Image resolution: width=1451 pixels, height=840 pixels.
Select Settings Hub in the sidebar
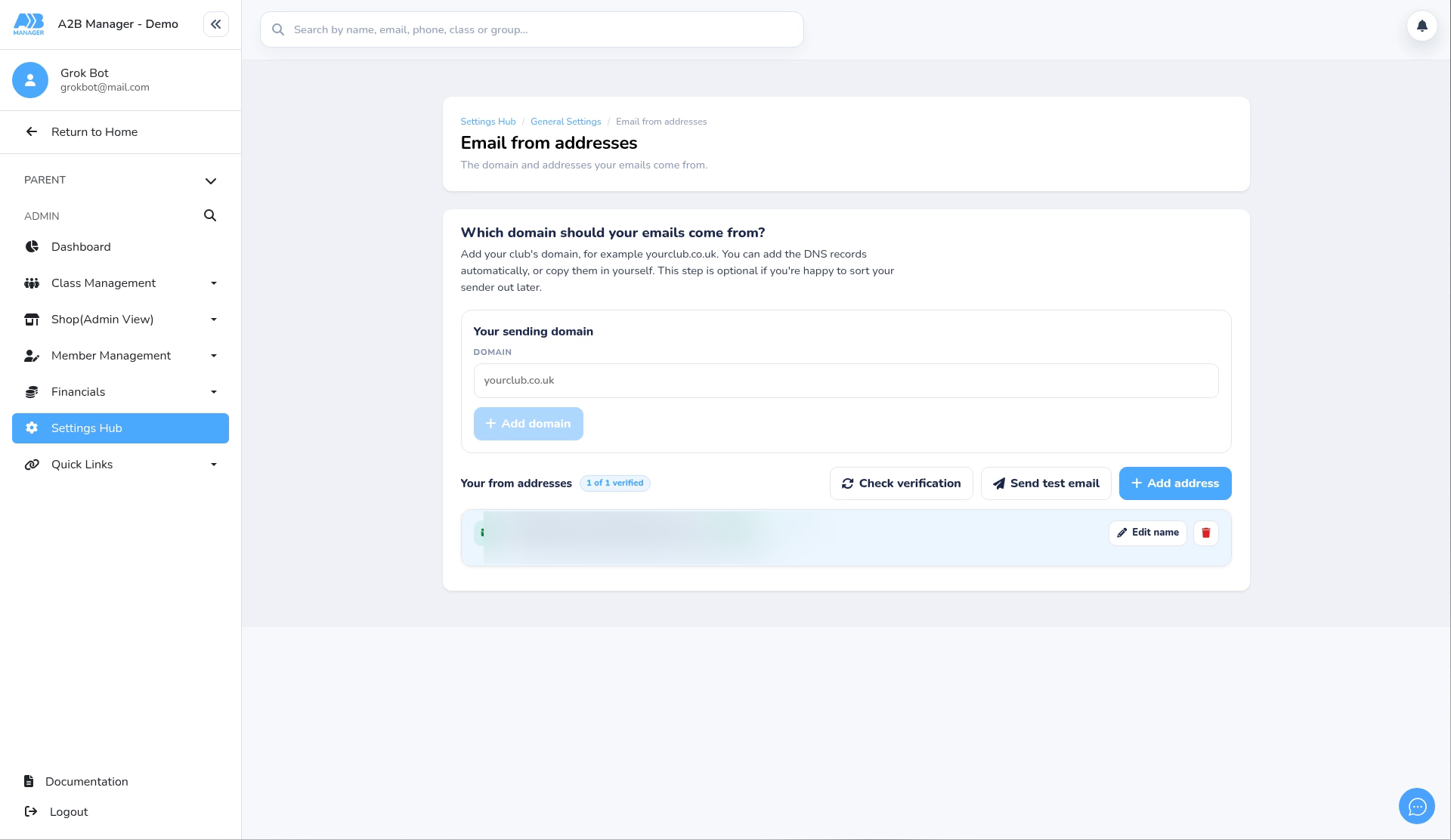[120, 428]
